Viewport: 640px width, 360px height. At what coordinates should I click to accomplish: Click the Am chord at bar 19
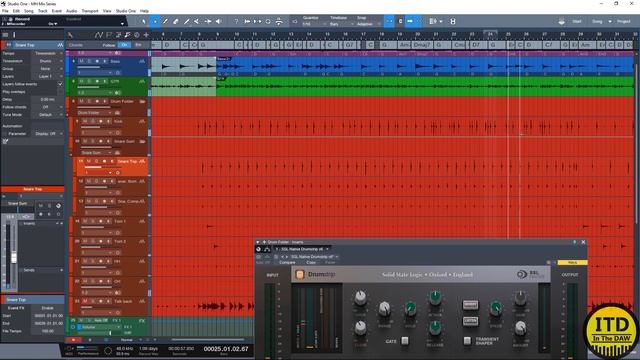404,45
